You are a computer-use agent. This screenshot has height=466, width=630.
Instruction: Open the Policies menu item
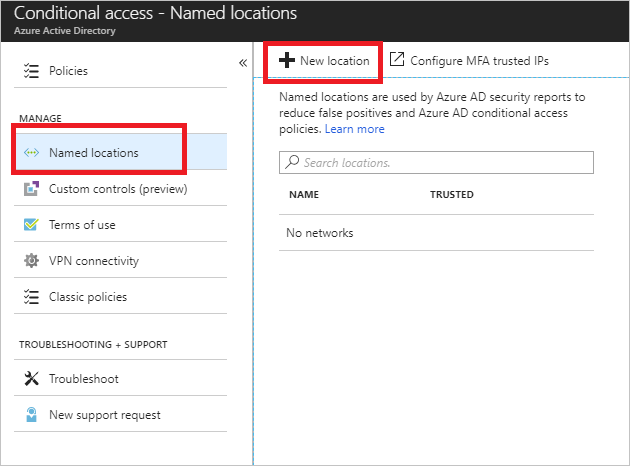coord(68,71)
